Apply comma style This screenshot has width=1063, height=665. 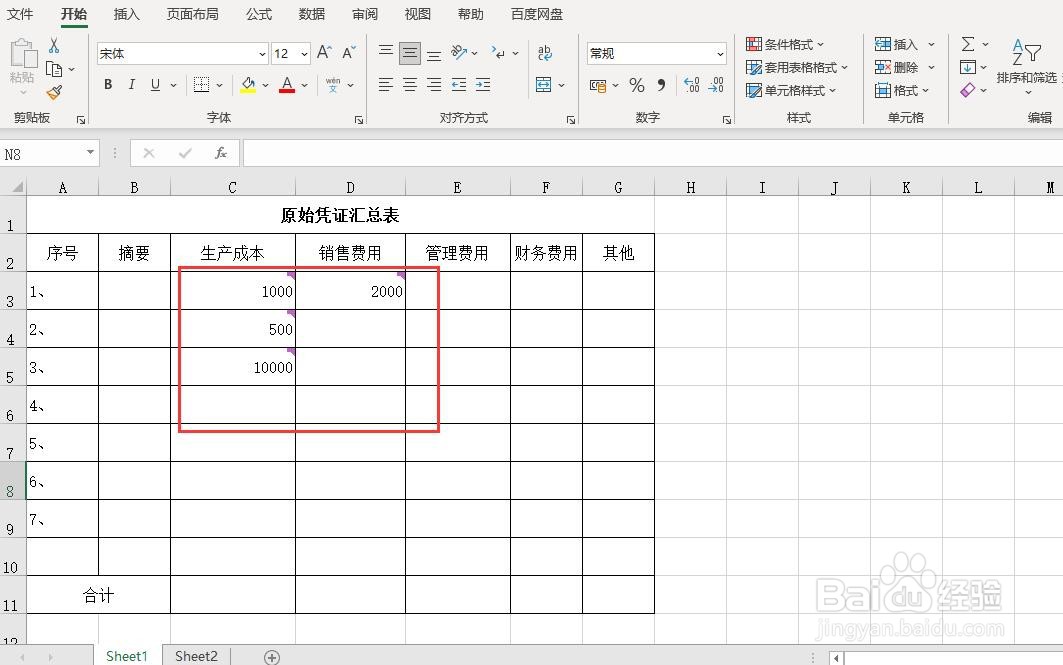661,85
